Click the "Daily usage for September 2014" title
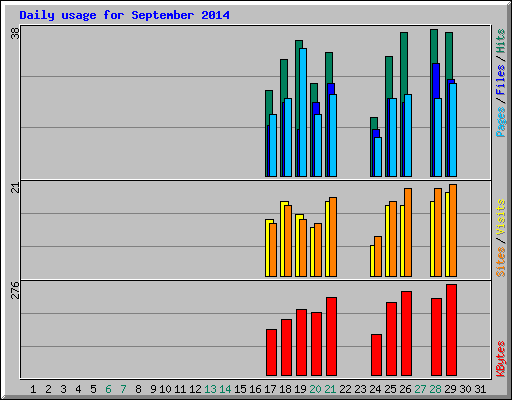This screenshot has width=512, height=400. pyautogui.click(x=124, y=15)
